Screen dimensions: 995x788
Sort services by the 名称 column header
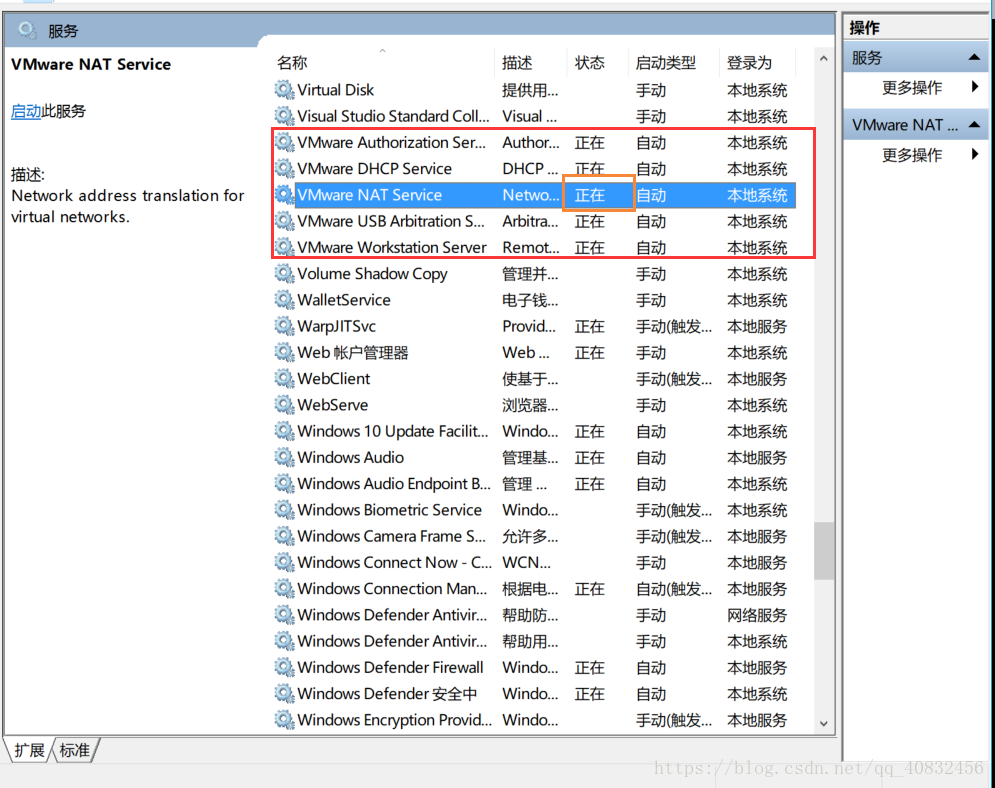click(x=382, y=63)
